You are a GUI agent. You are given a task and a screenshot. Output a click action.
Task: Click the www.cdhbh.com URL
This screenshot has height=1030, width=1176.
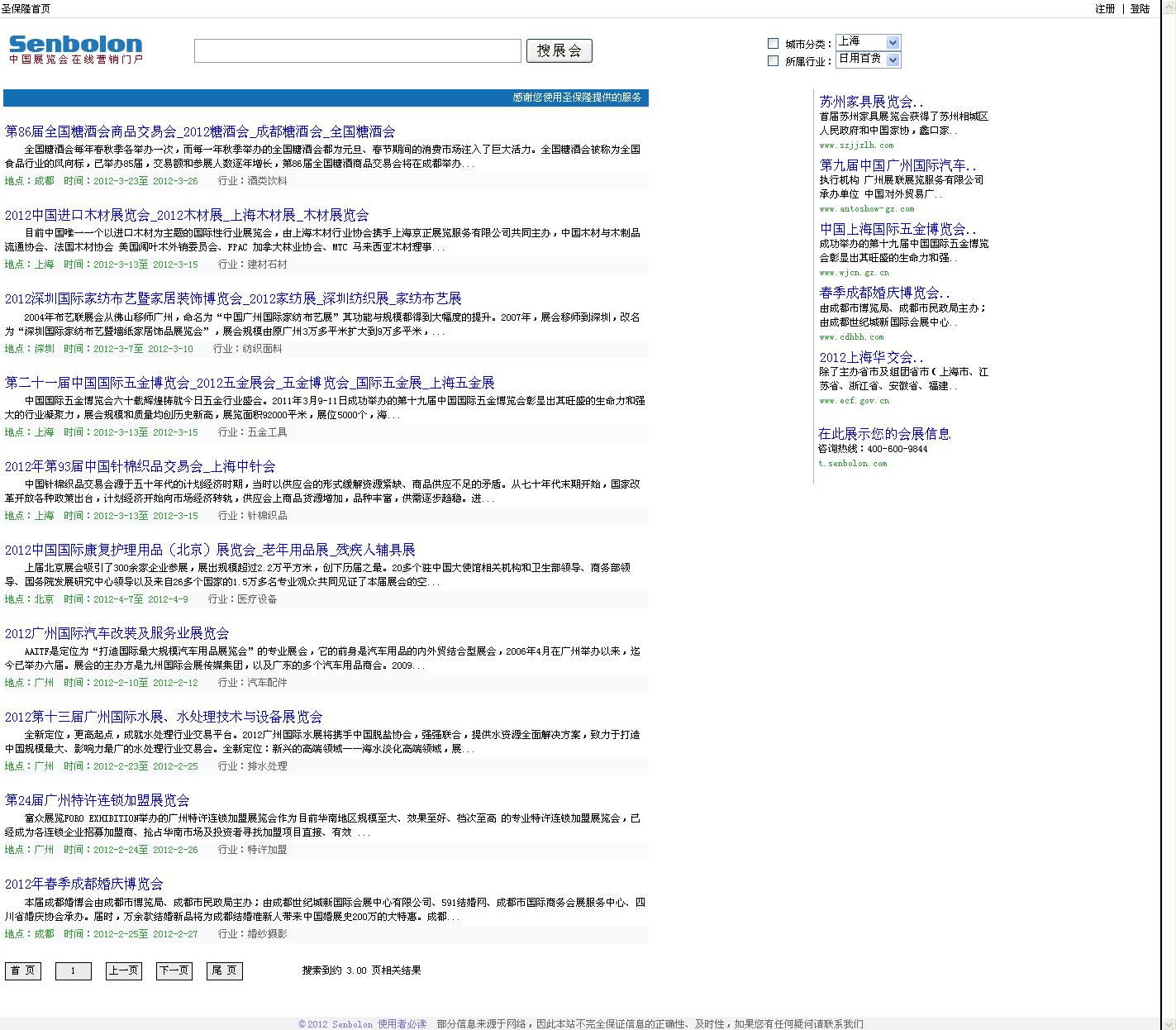point(851,337)
